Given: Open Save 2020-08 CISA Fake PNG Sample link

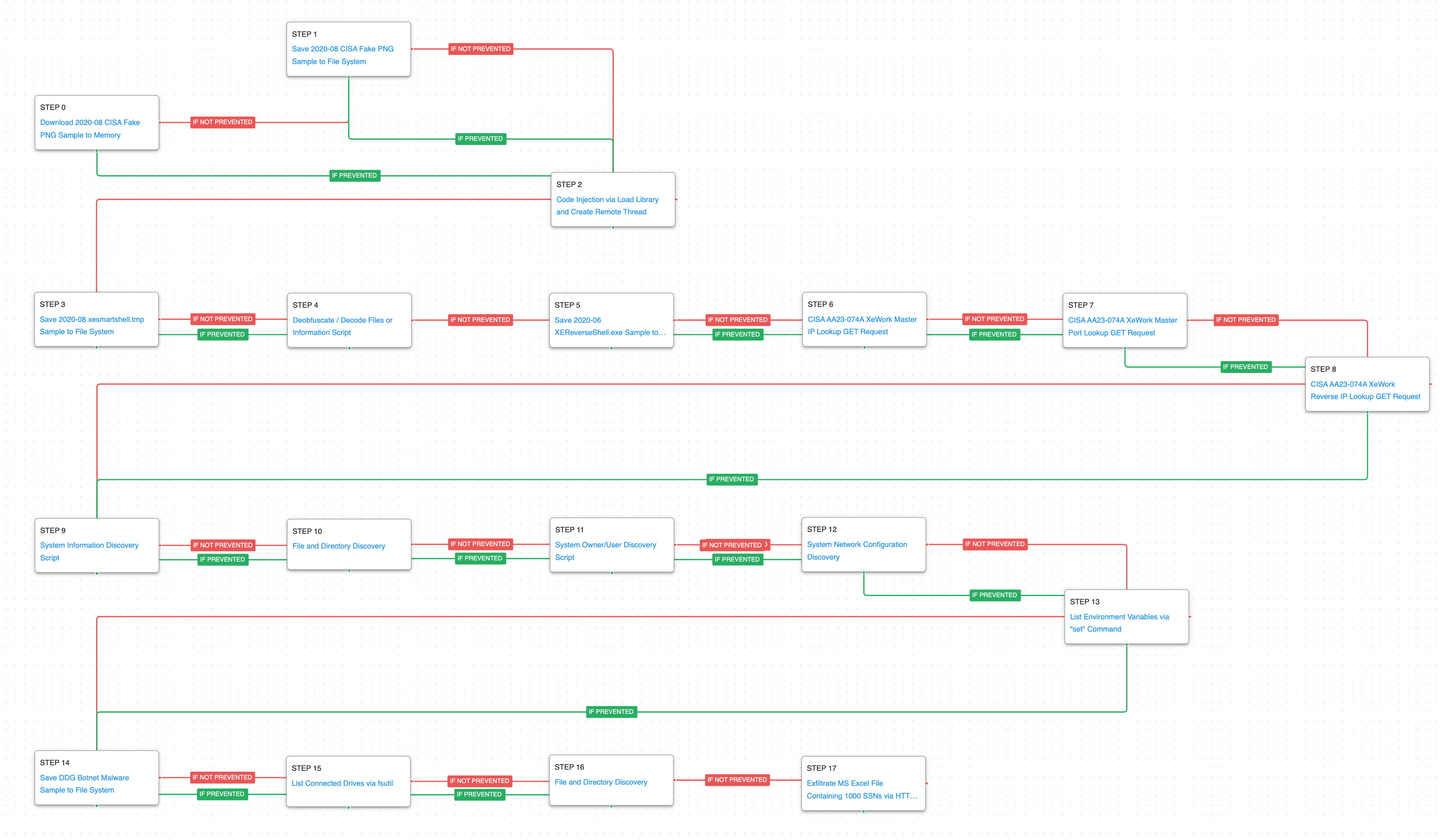Looking at the screenshot, I should coord(342,49).
